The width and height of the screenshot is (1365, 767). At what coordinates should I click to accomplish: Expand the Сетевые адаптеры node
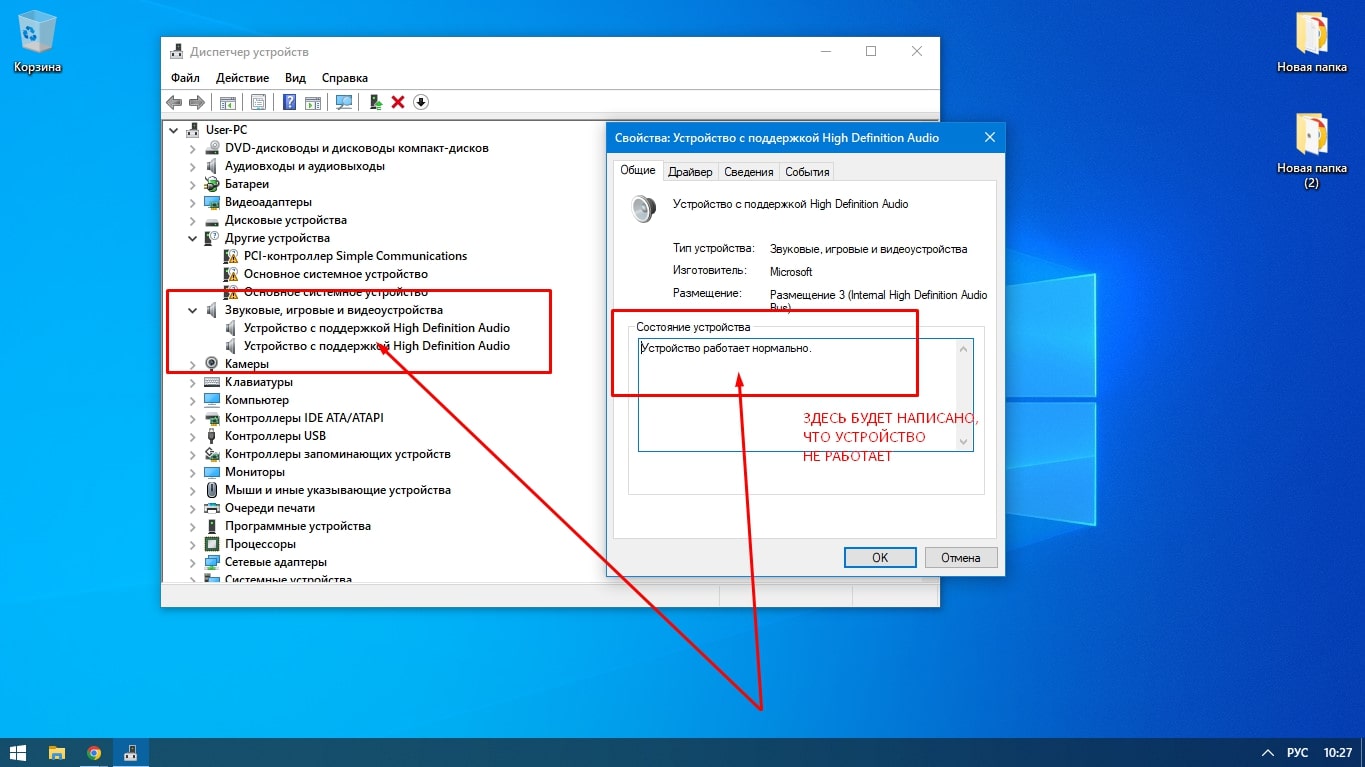193,562
